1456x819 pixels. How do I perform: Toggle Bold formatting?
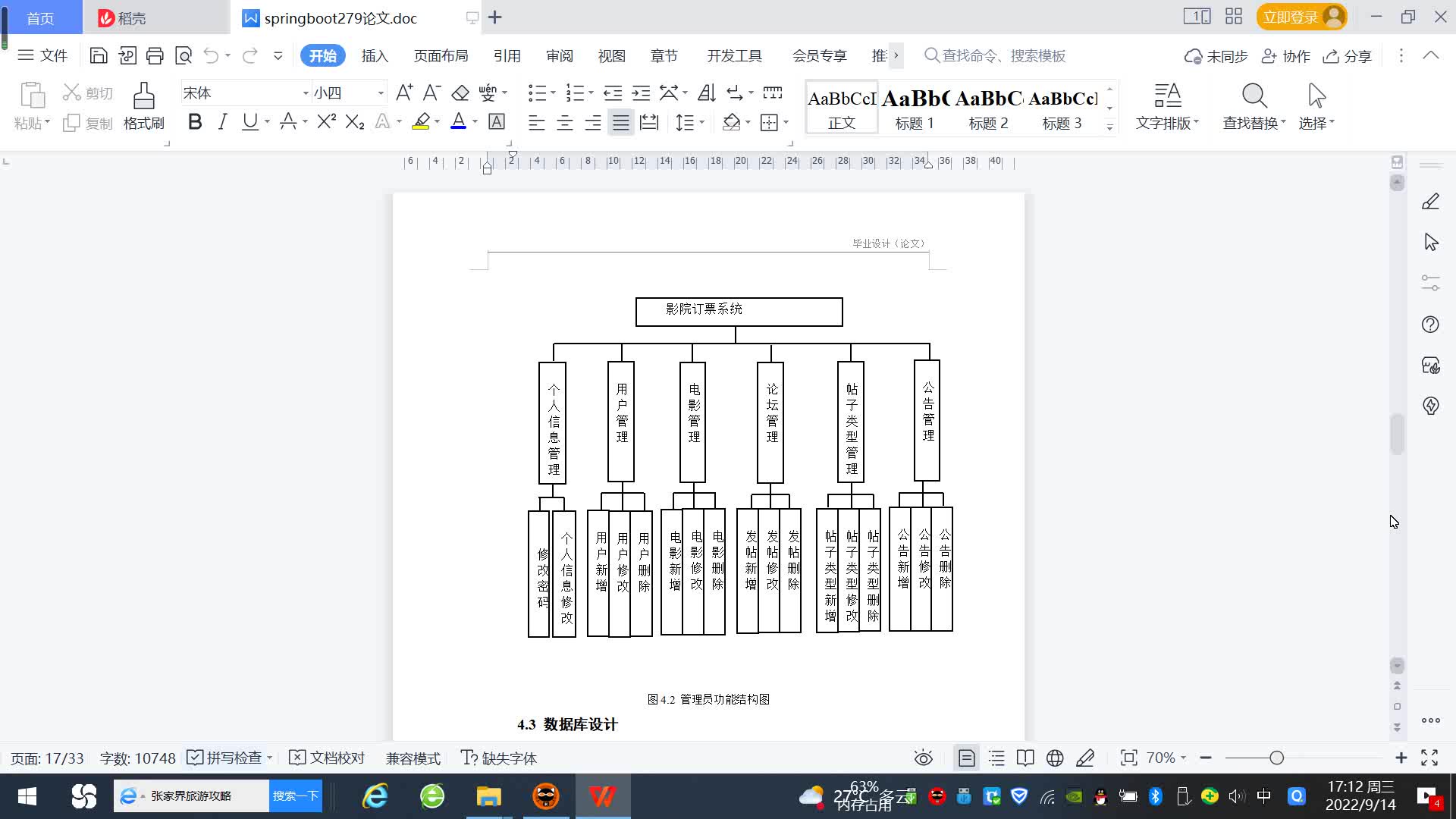click(195, 121)
